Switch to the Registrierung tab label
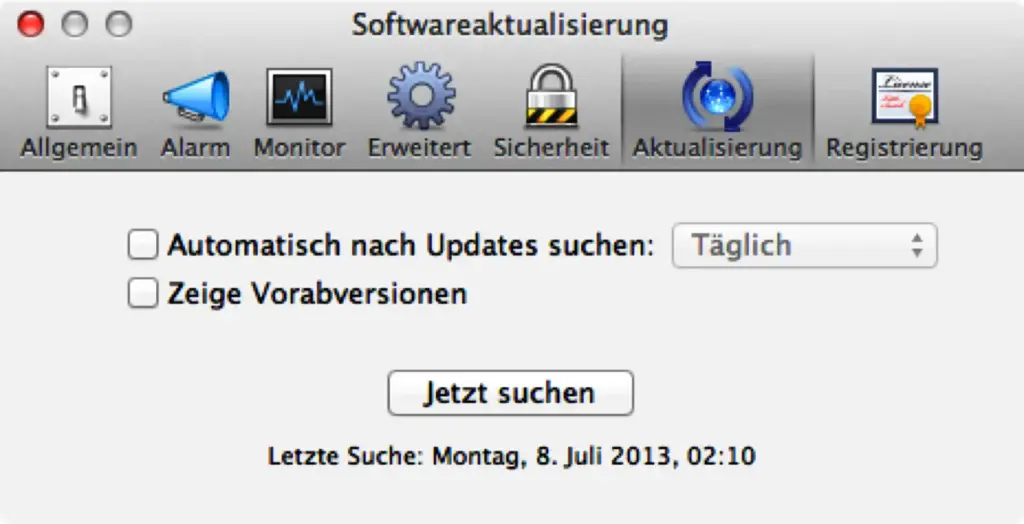Viewport: 1024px width, 524px height. (x=904, y=148)
